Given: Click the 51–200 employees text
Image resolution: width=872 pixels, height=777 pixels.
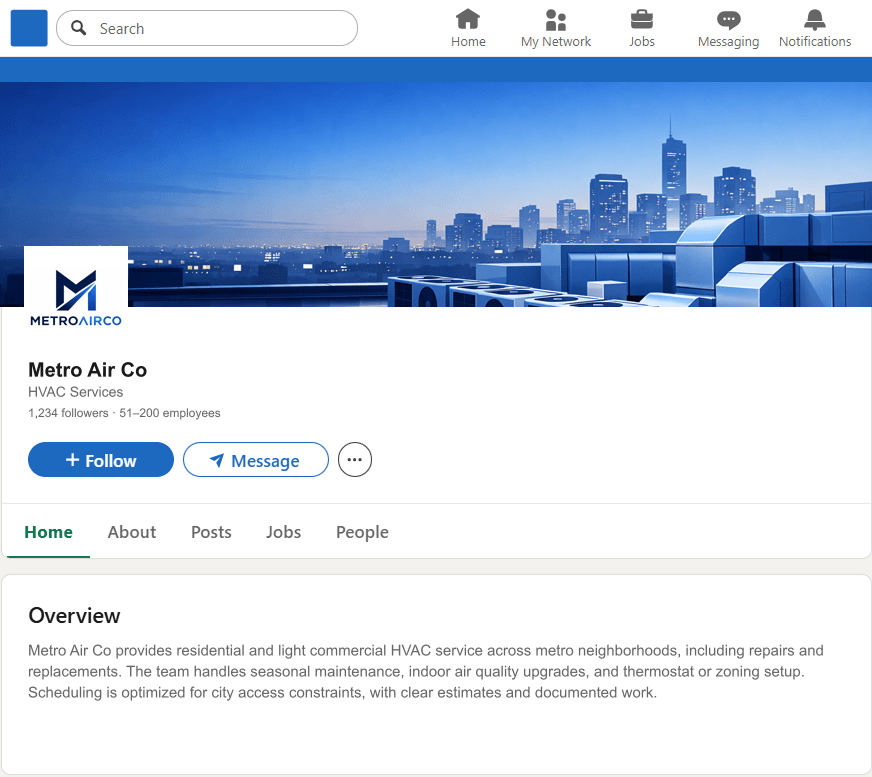Looking at the screenshot, I should click(170, 413).
